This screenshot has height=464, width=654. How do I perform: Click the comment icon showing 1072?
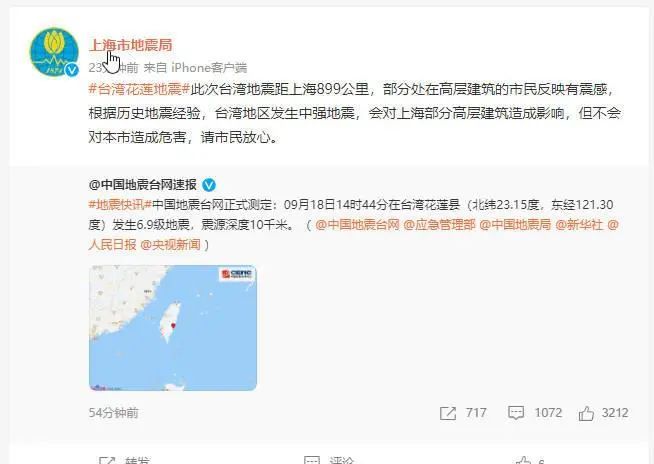pyautogui.click(x=516, y=413)
